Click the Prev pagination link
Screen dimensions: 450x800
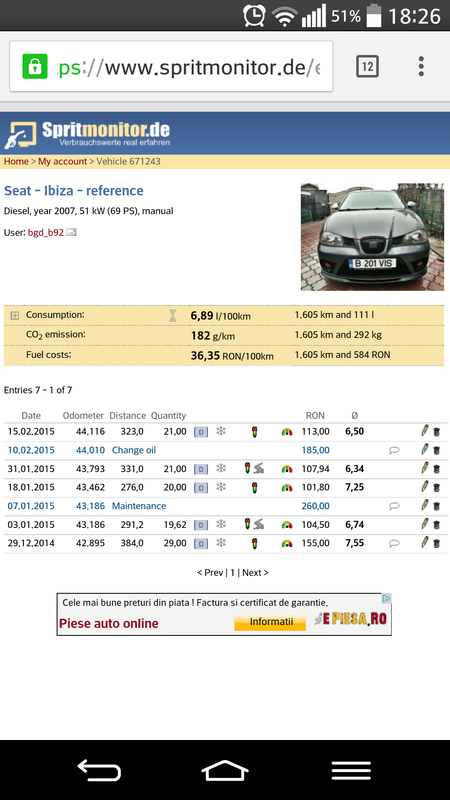(210, 572)
